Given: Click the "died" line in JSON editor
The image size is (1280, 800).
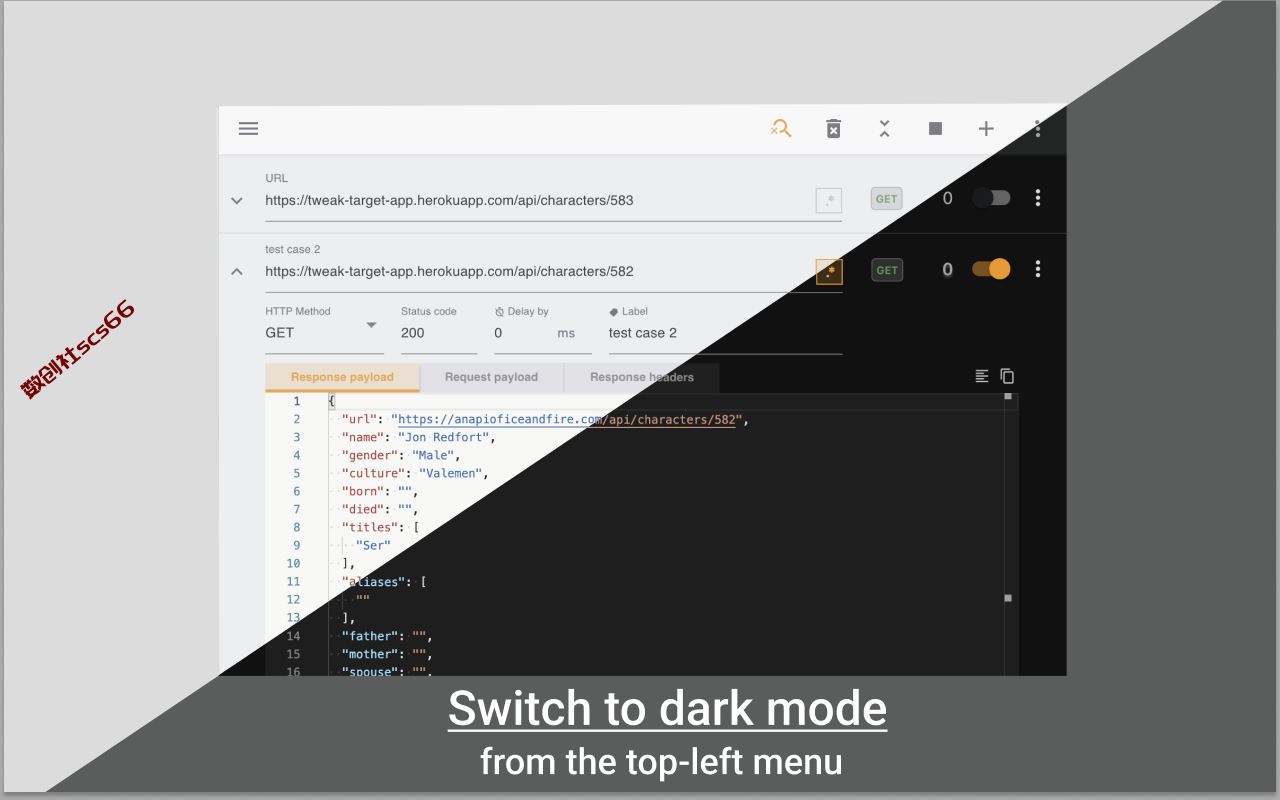Looking at the screenshot, I should pos(379,509).
